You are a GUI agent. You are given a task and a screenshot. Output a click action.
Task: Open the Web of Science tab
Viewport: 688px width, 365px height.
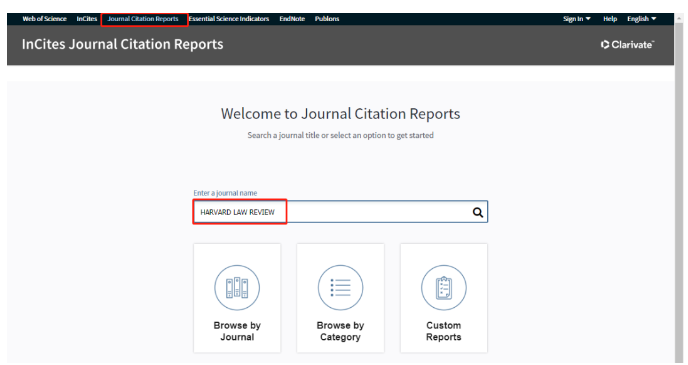[44, 19]
